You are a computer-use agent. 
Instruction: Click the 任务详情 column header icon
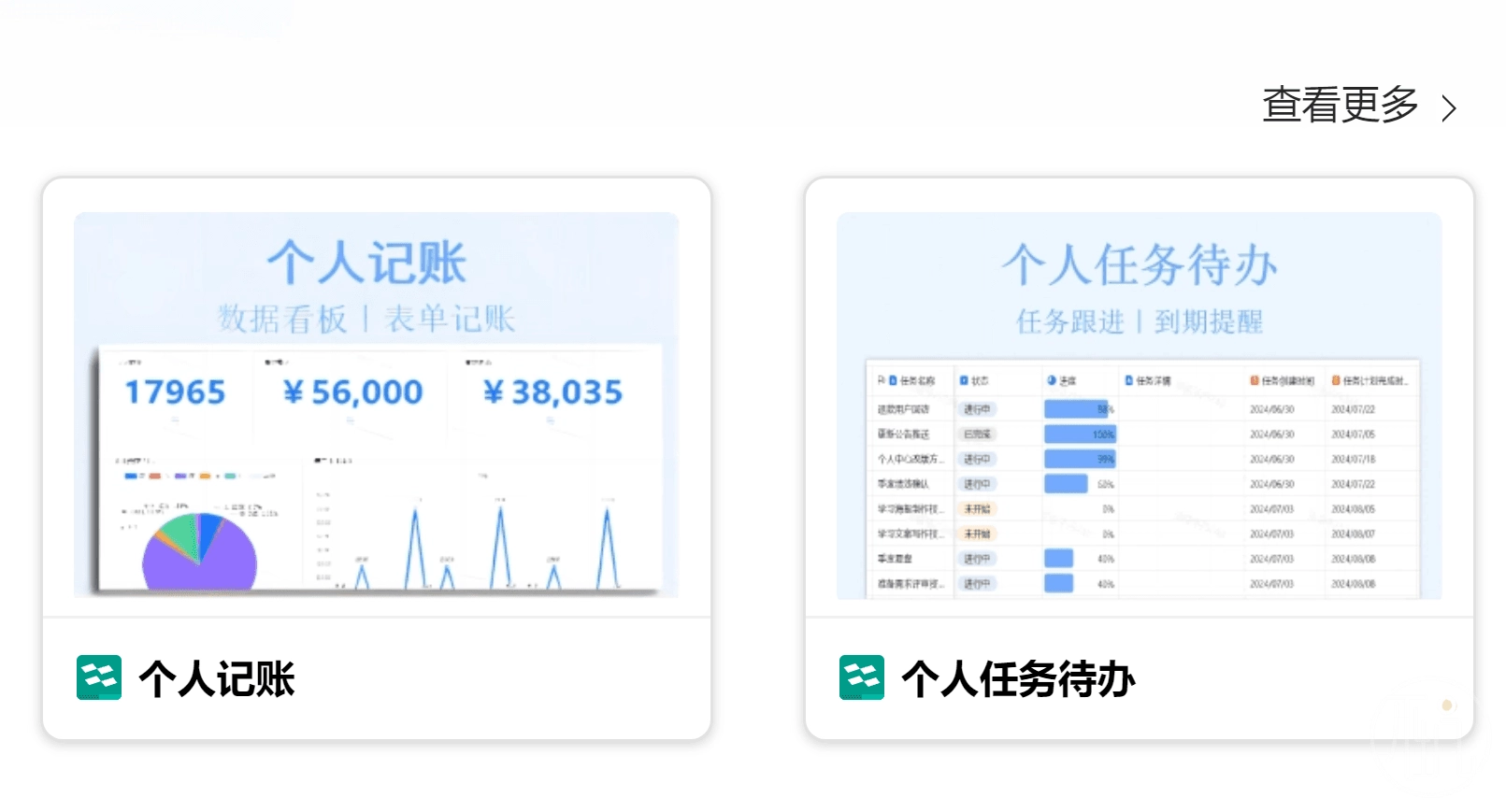[1129, 380]
